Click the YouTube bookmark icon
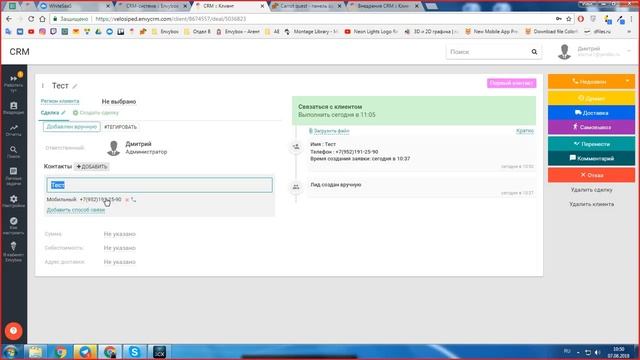This screenshot has width=640, height=360. [31, 31]
